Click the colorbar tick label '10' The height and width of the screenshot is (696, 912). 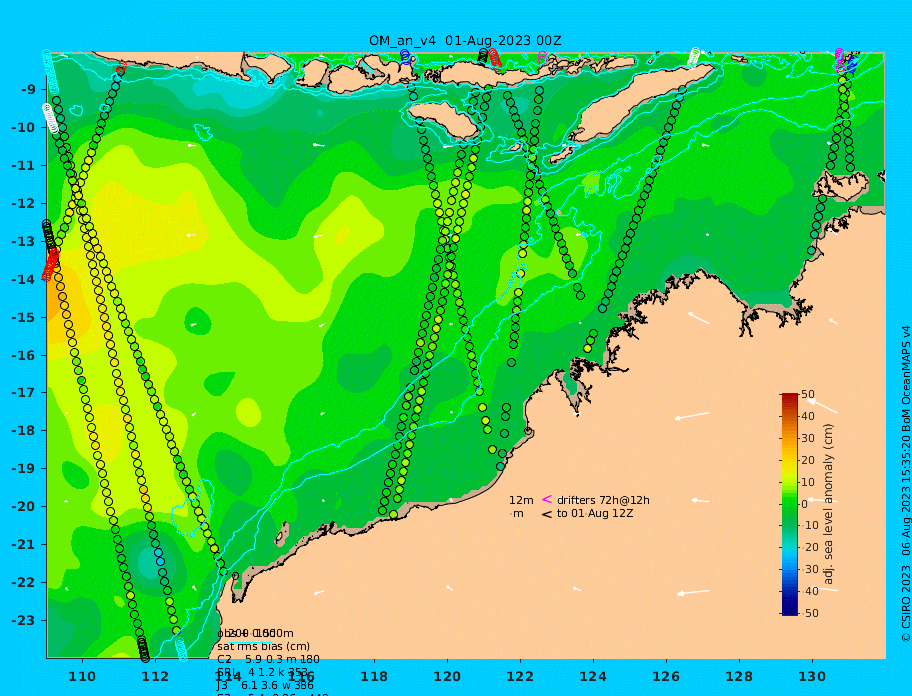click(808, 482)
